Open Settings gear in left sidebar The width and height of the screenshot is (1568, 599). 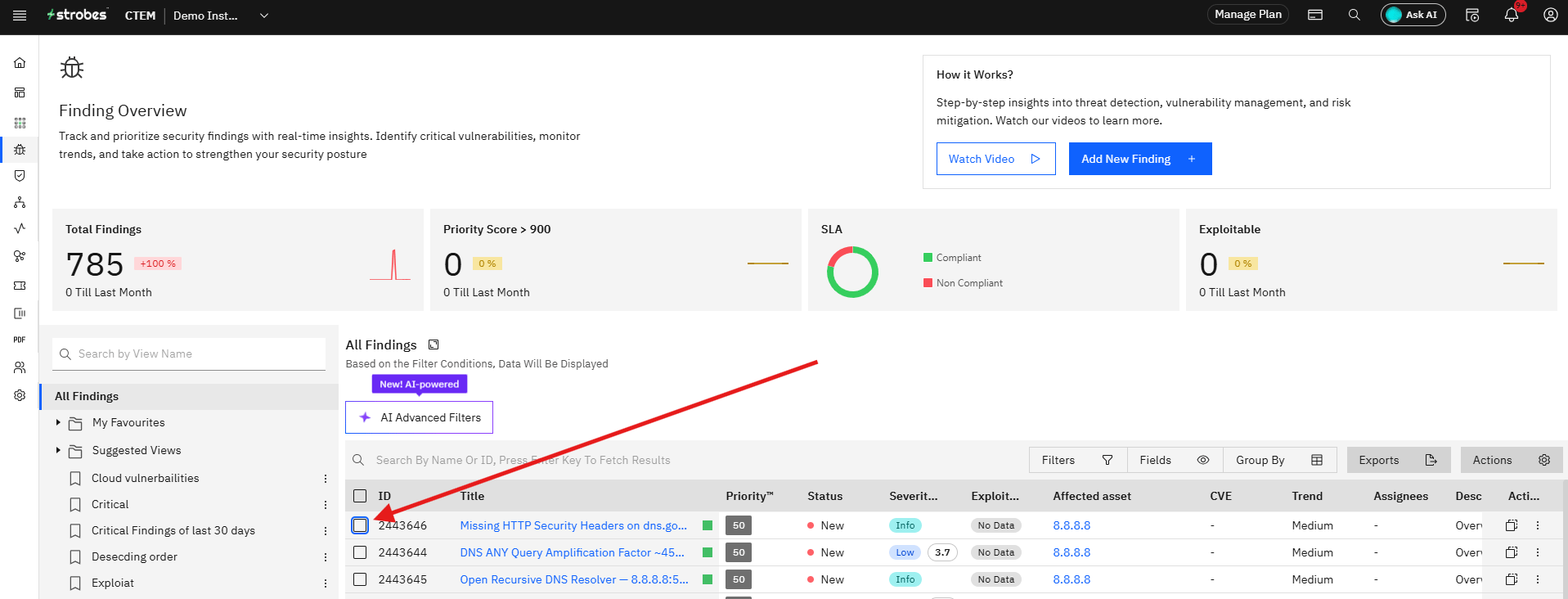20,395
